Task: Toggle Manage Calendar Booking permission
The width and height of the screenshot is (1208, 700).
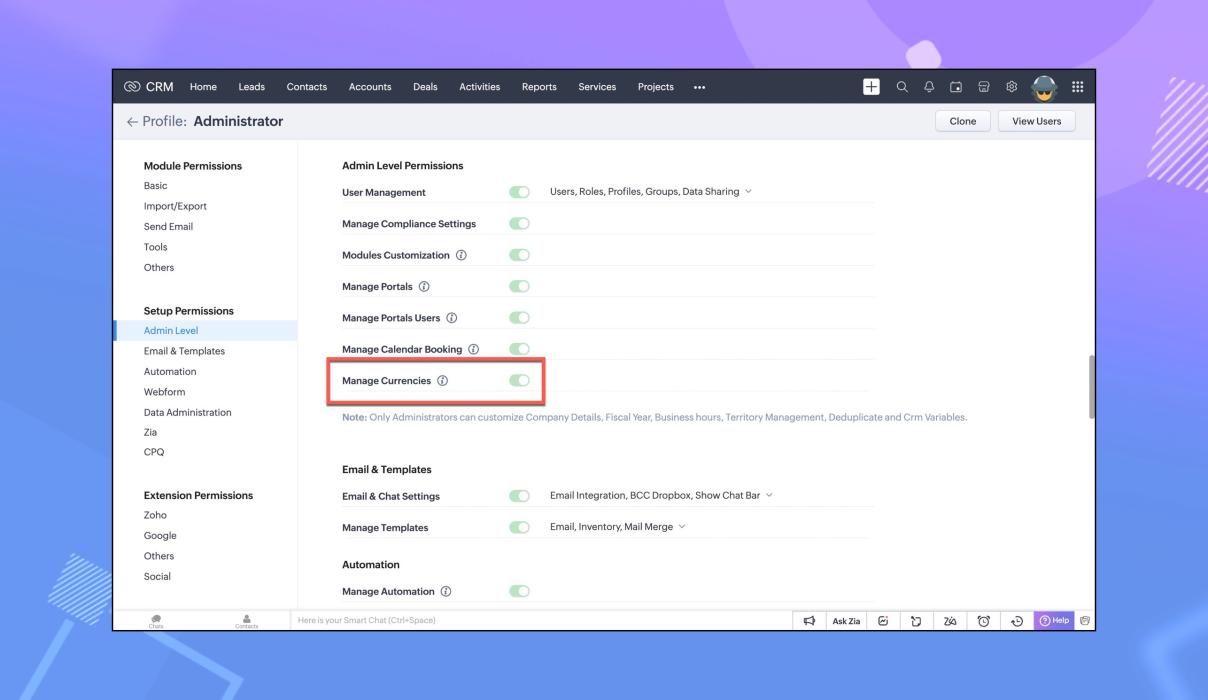Action: [x=519, y=349]
